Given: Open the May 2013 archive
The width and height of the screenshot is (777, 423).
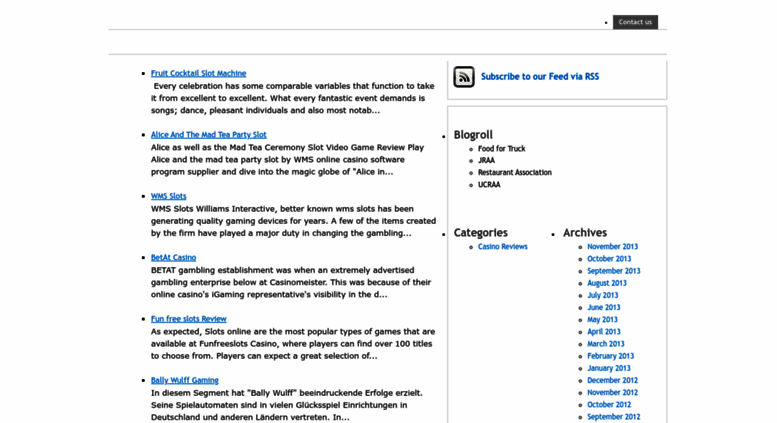Looking at the screenshot, I should (x=602, y=319).
